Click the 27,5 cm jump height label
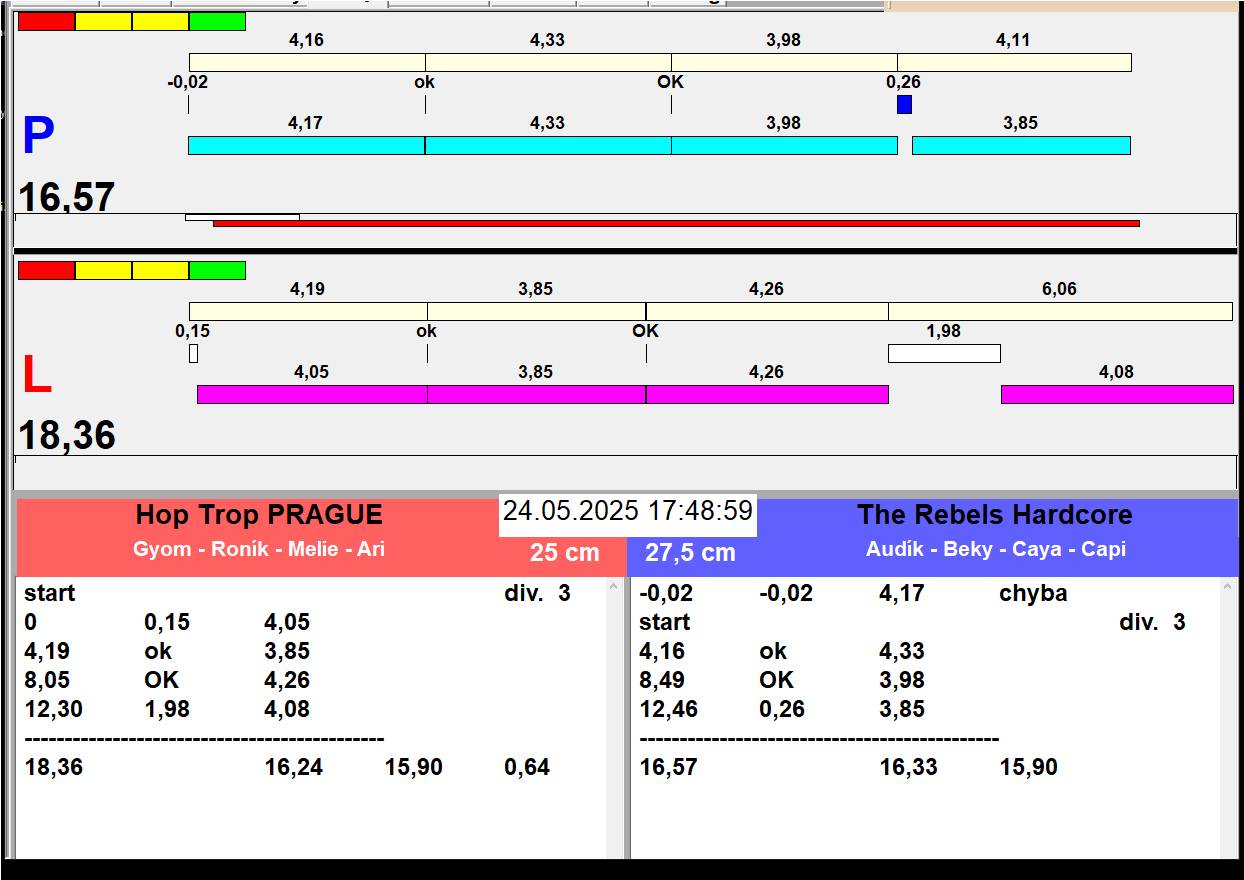This screenshot has height=880, width=1244. 690,552
